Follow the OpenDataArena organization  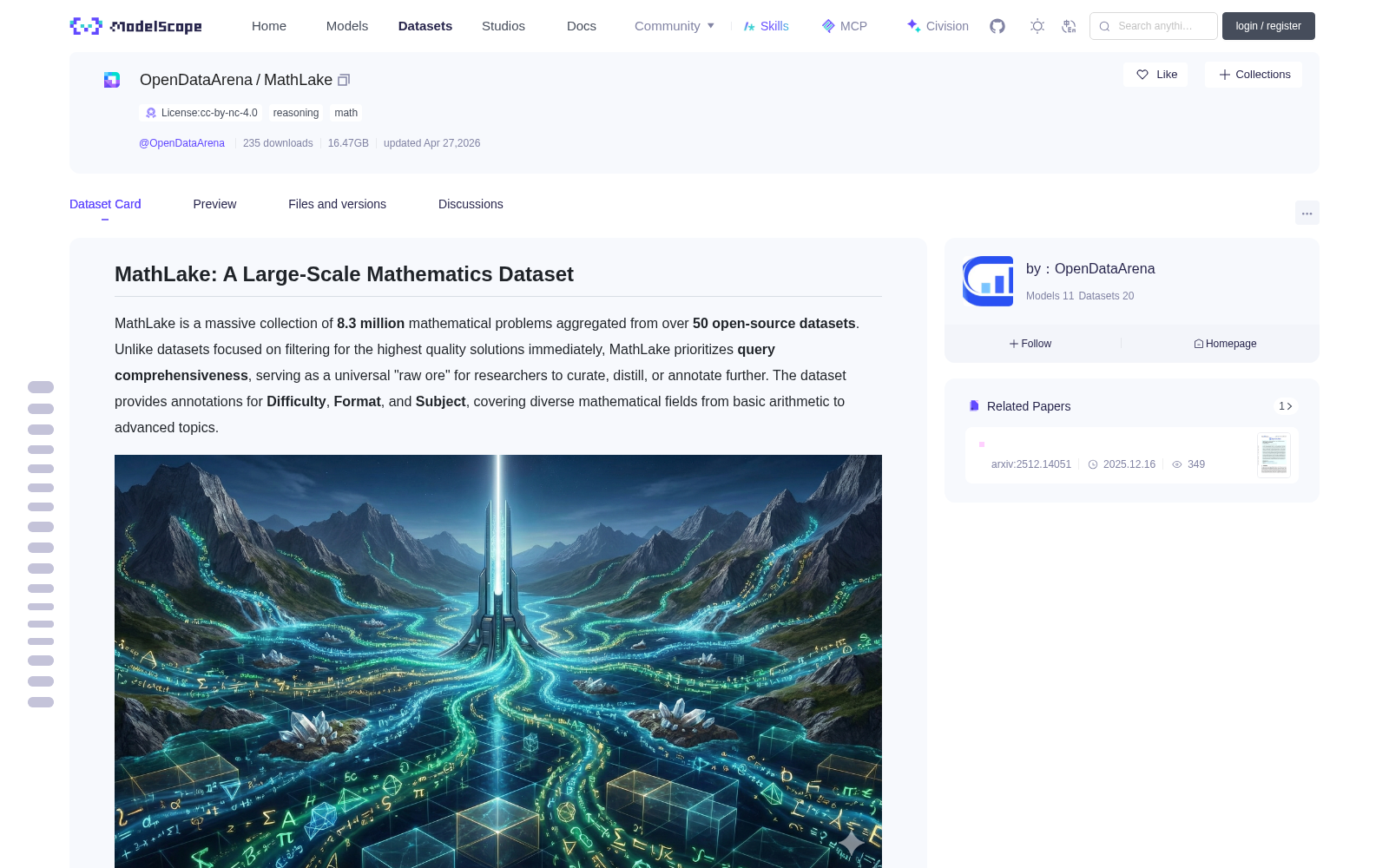(x=1030, y=344)
